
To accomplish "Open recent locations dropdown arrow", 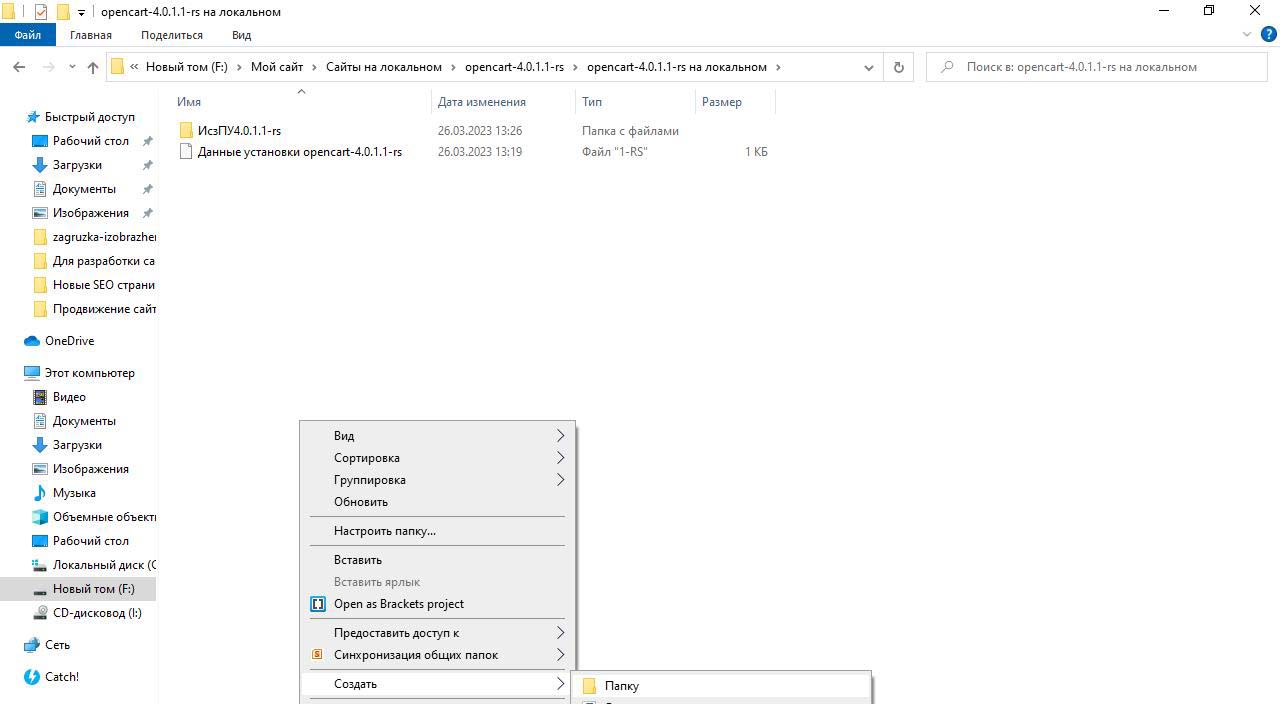I will tap(72, 67).
